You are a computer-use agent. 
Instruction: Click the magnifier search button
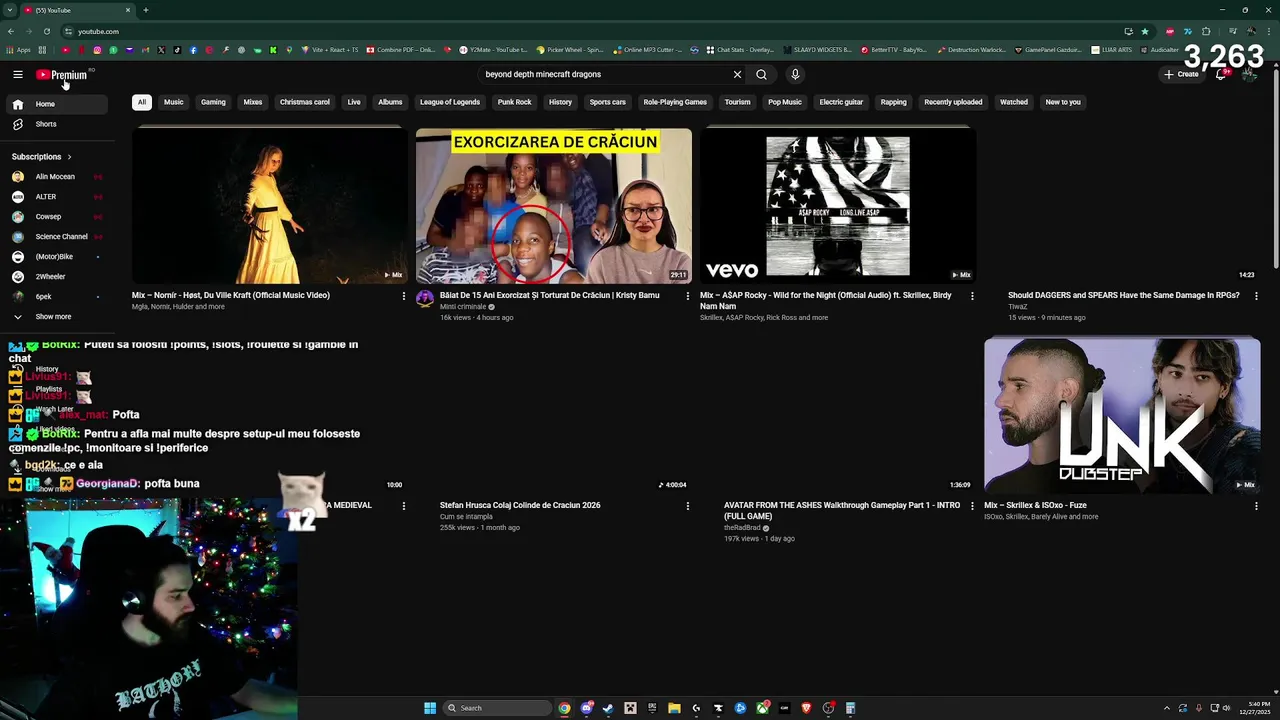click(x=761, y=74)
